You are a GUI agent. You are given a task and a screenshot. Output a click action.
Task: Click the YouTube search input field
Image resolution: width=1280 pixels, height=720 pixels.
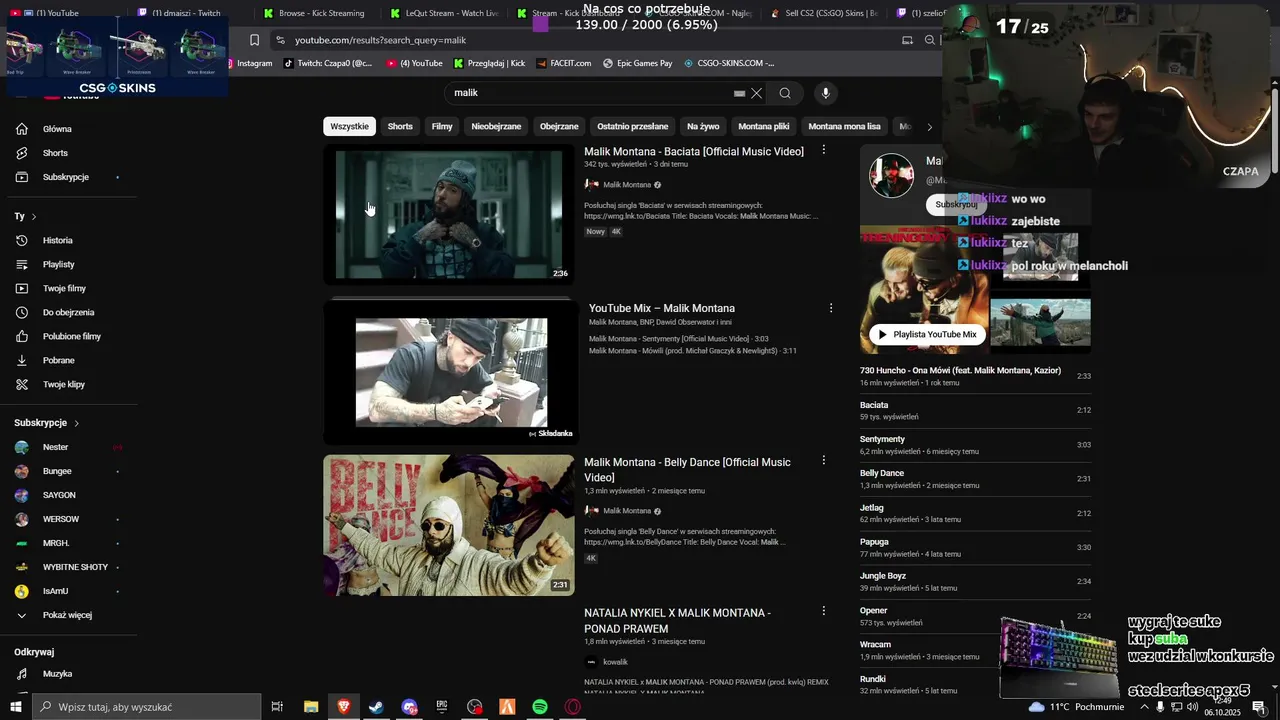point(590,93)
